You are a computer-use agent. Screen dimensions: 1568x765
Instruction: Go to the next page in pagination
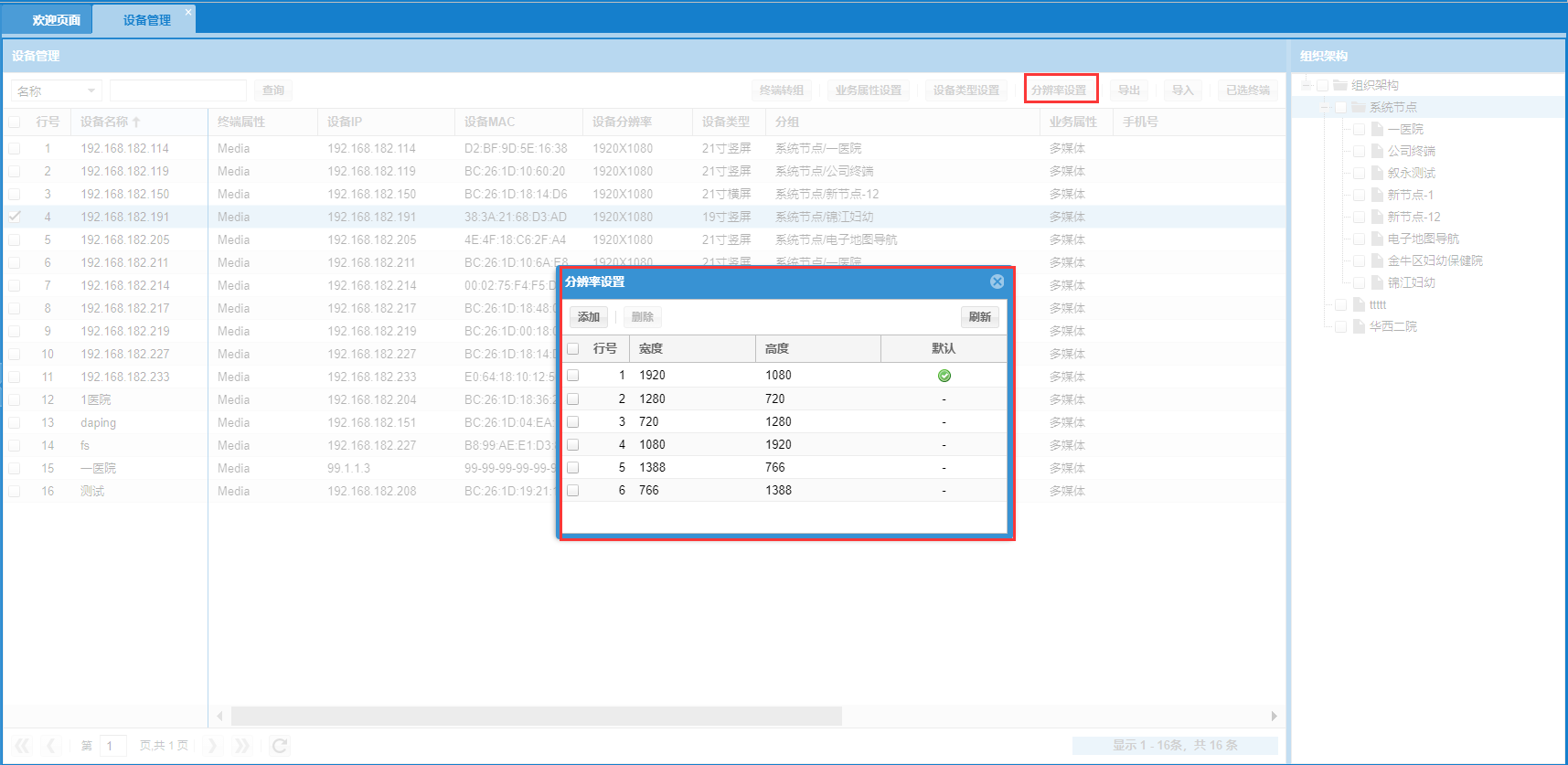click(x=212, y=746)
